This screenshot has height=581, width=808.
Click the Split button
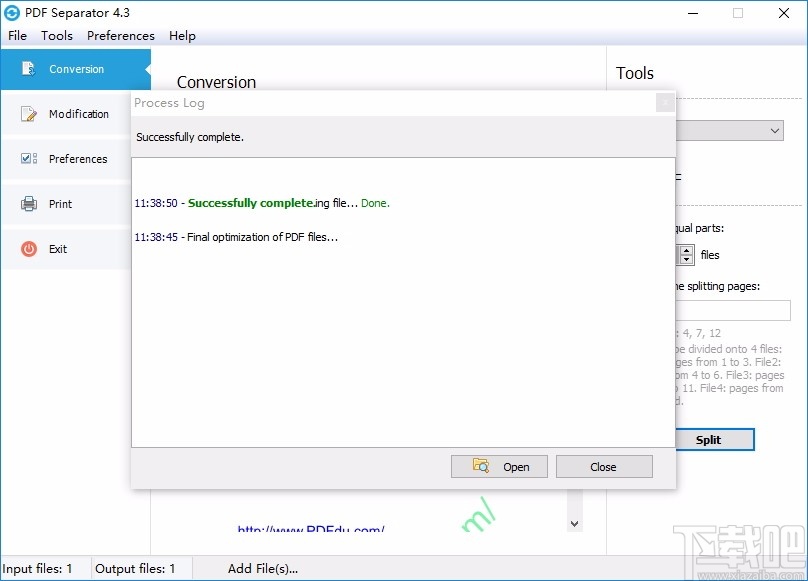tap(716, 439)
